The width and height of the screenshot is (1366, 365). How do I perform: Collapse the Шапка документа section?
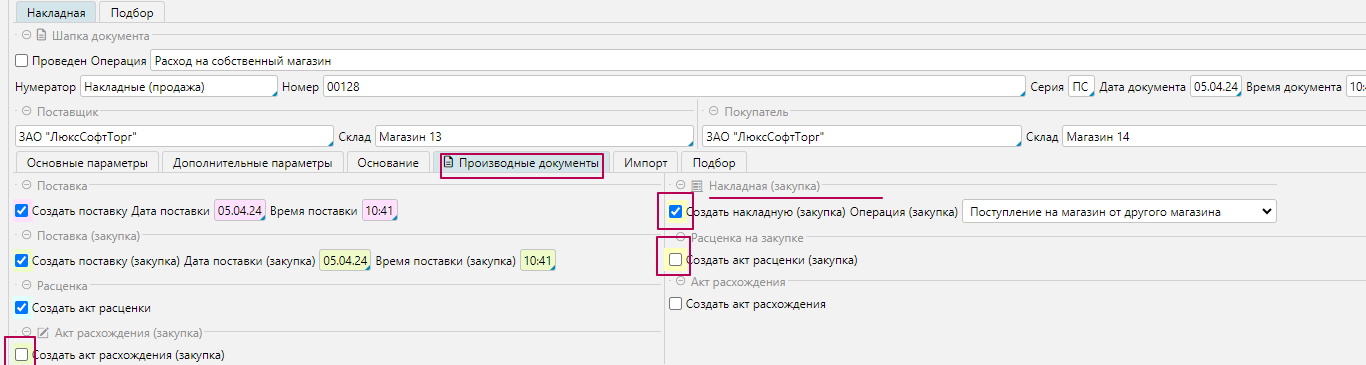pos(26,36)
